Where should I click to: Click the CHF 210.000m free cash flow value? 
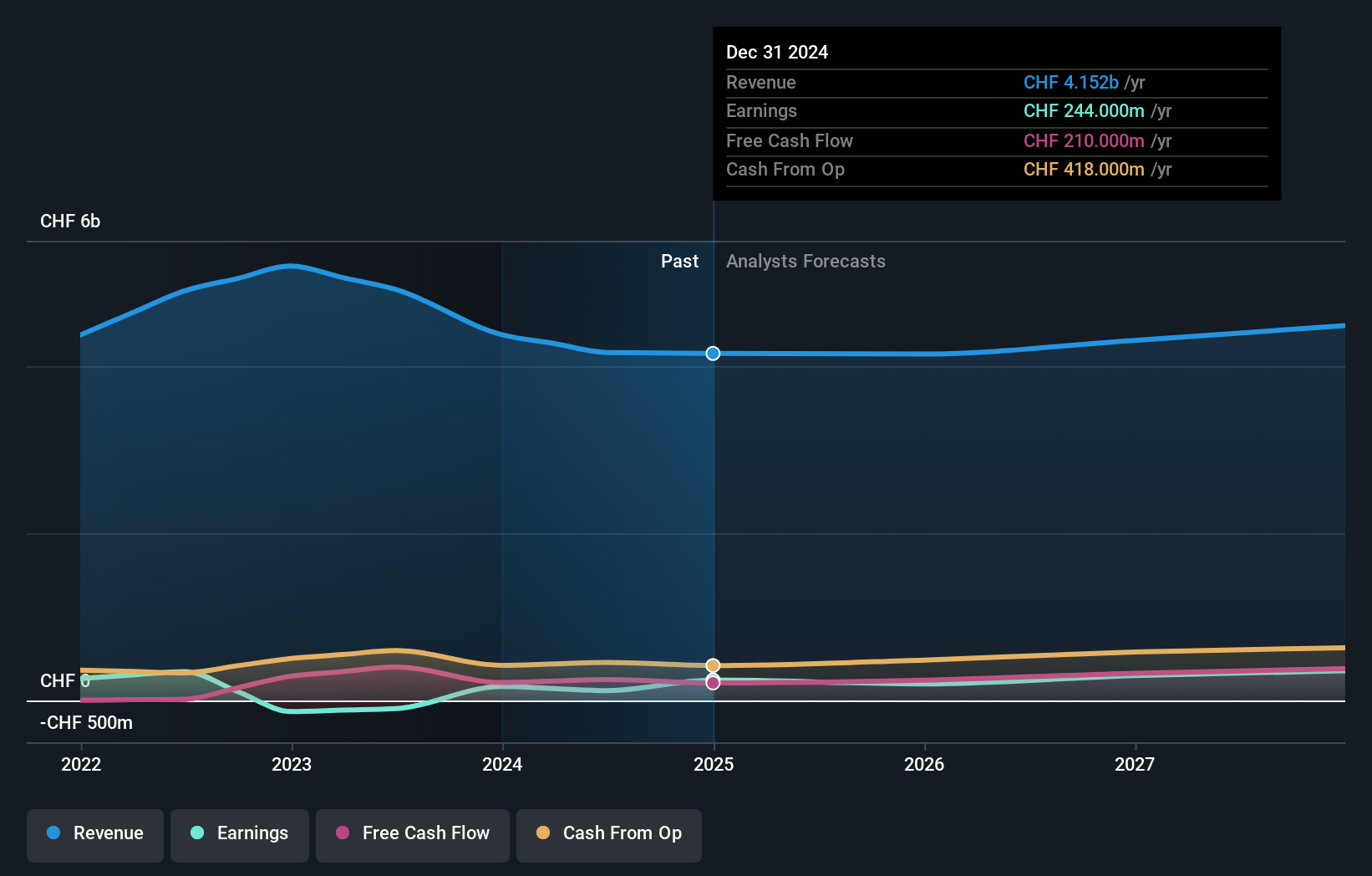[x=1084, y=140]
